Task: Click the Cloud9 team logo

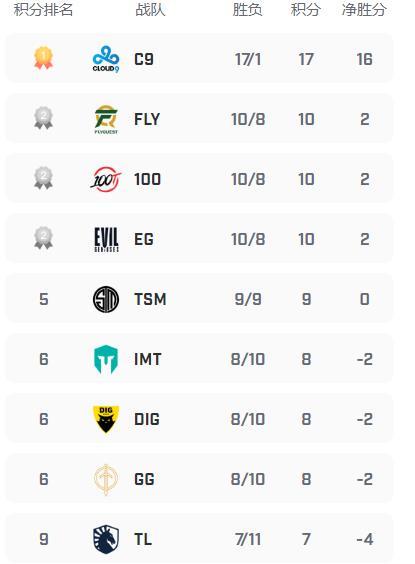Action: pyautogui.click(x=106, y=59)
